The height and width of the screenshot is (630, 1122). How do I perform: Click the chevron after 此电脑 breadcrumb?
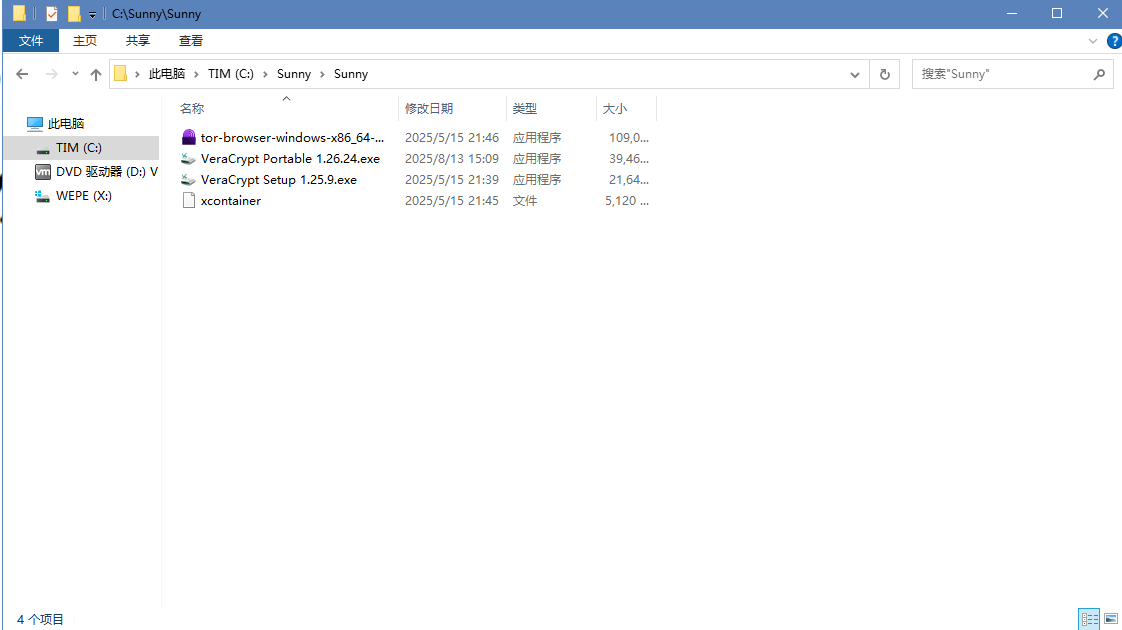[196, 74]
